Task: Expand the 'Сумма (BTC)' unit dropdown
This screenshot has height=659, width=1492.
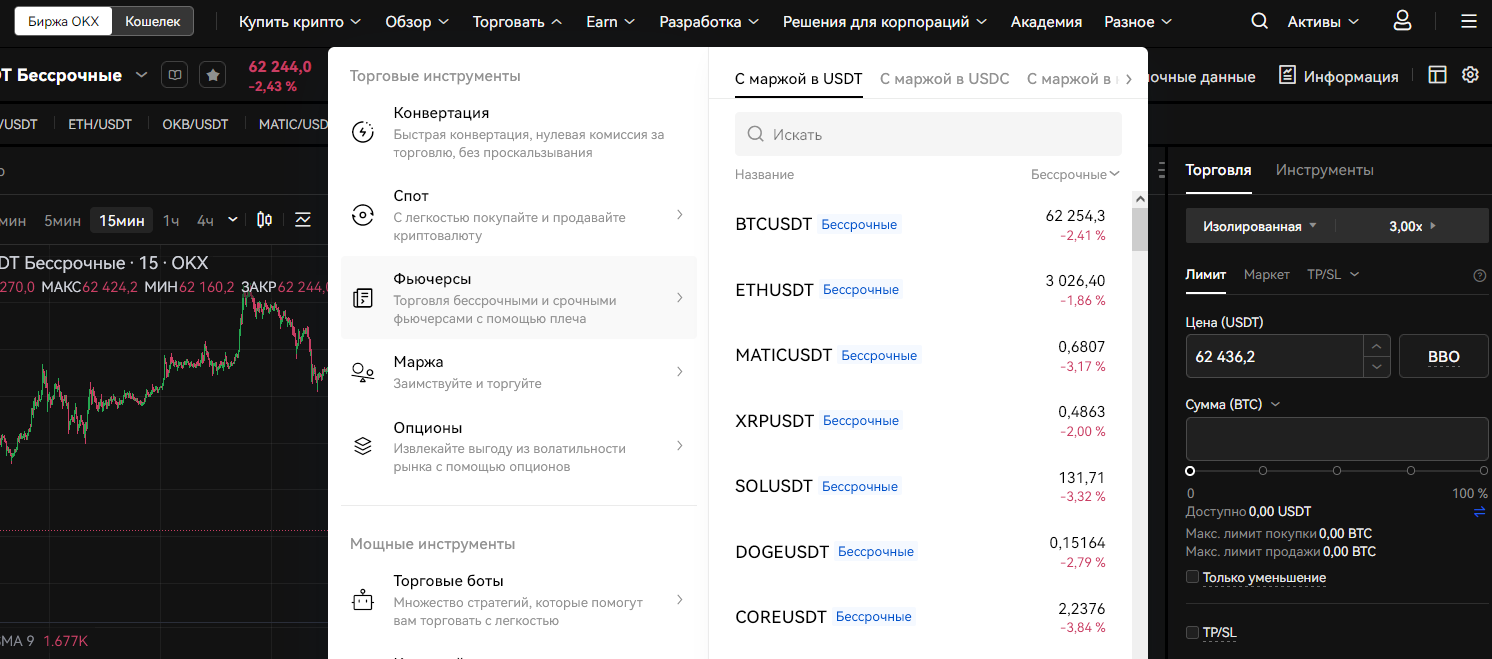Action: click(1275, 404)
